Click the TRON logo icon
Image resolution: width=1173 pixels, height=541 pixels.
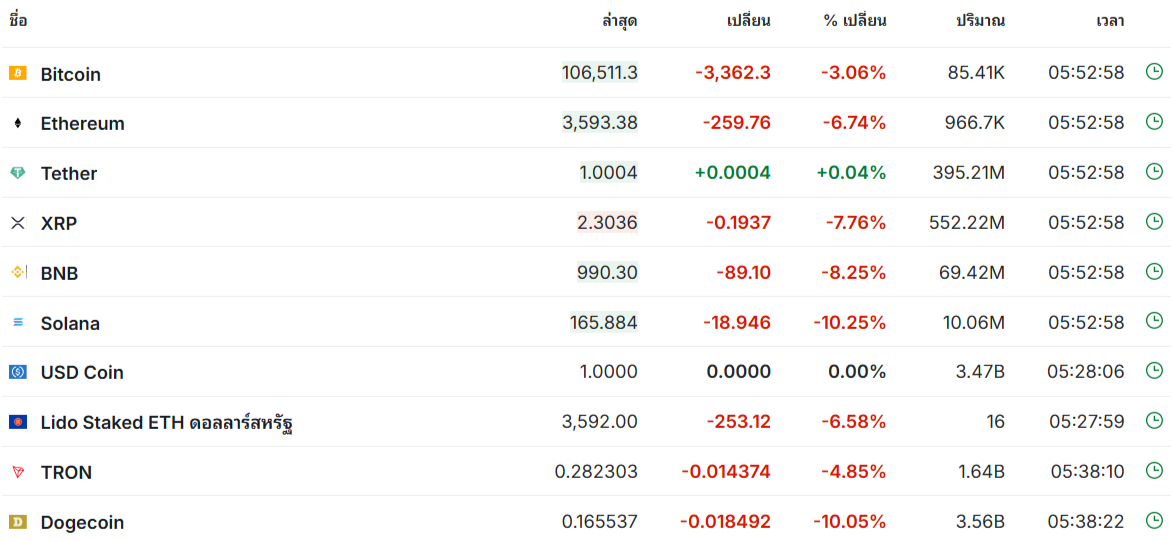pyautogui.click(x=18, y=472)
